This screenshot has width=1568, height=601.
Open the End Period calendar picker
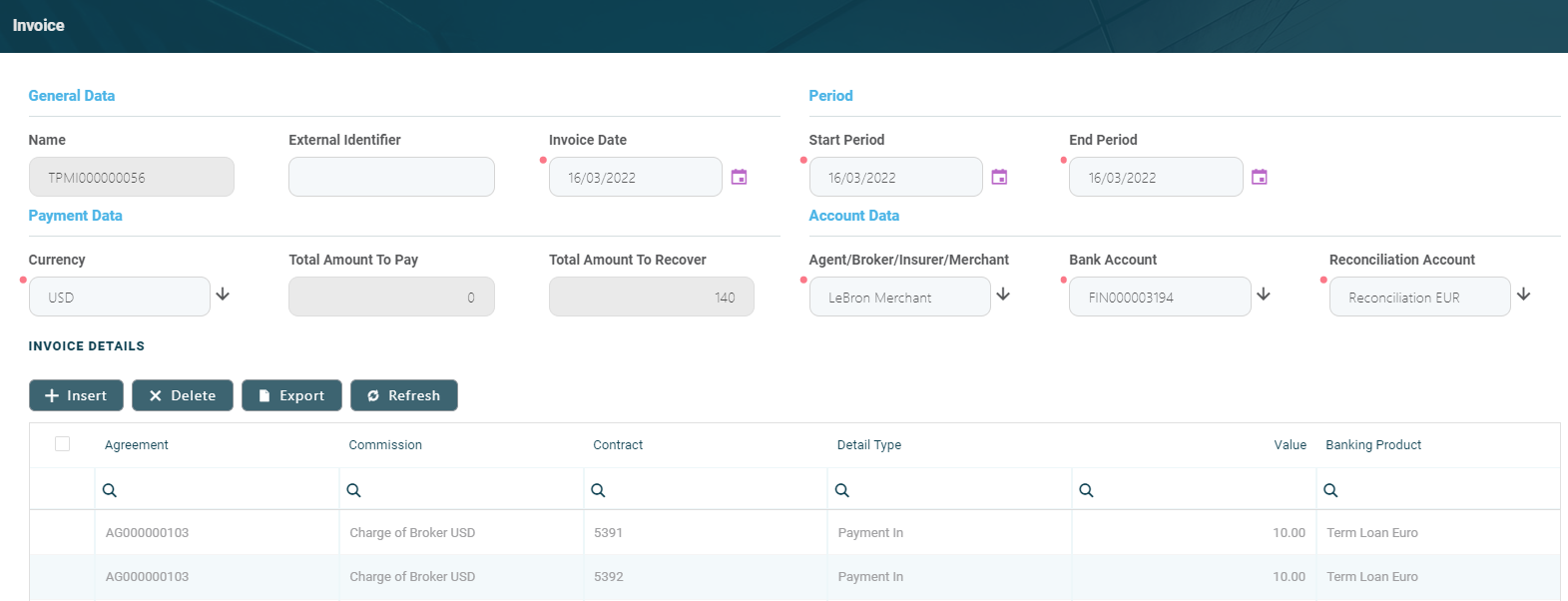(1260, 177)
